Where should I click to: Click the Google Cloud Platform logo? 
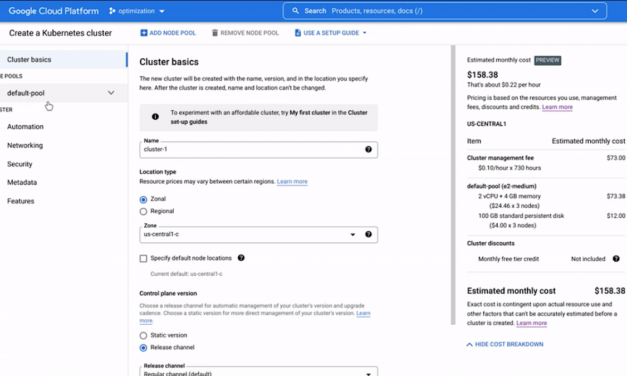click(x=54, y=11)
